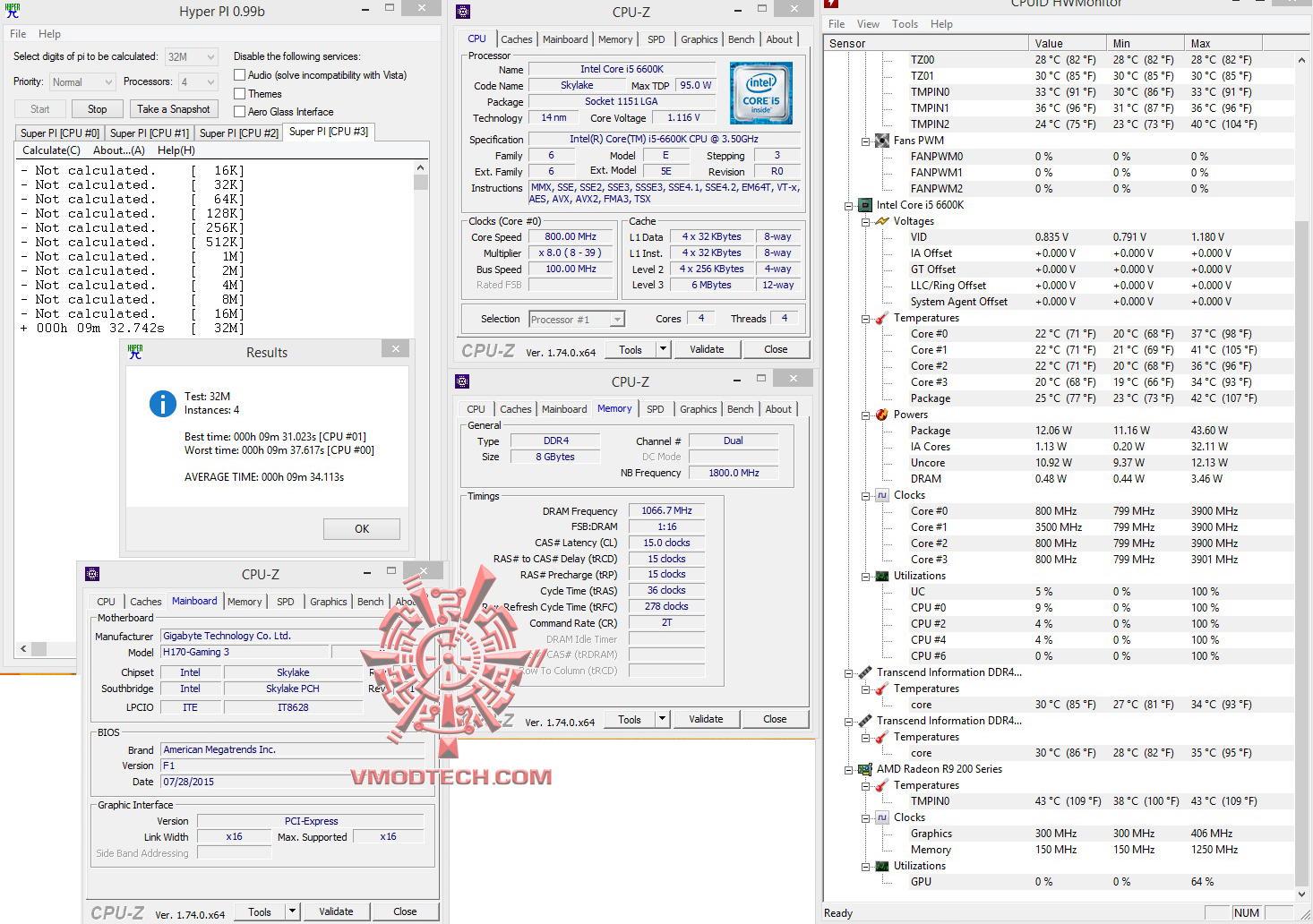Click the Core Speed 800.00 MHz field

click(x=571, y=237)
